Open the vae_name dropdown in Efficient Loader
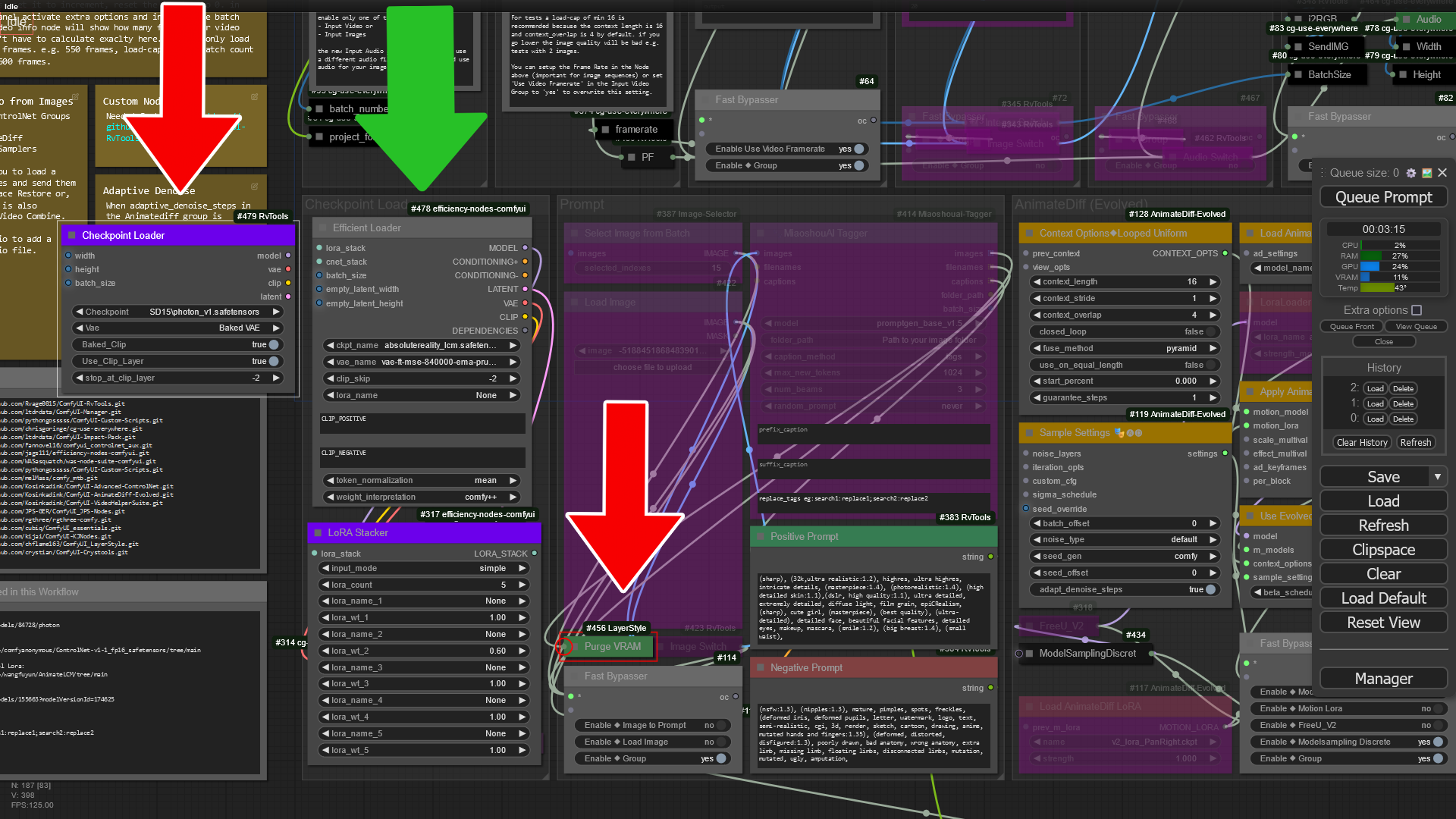The width and height of the screenshot is (1456, 819). pyautogui.click(x=422, y=362)
